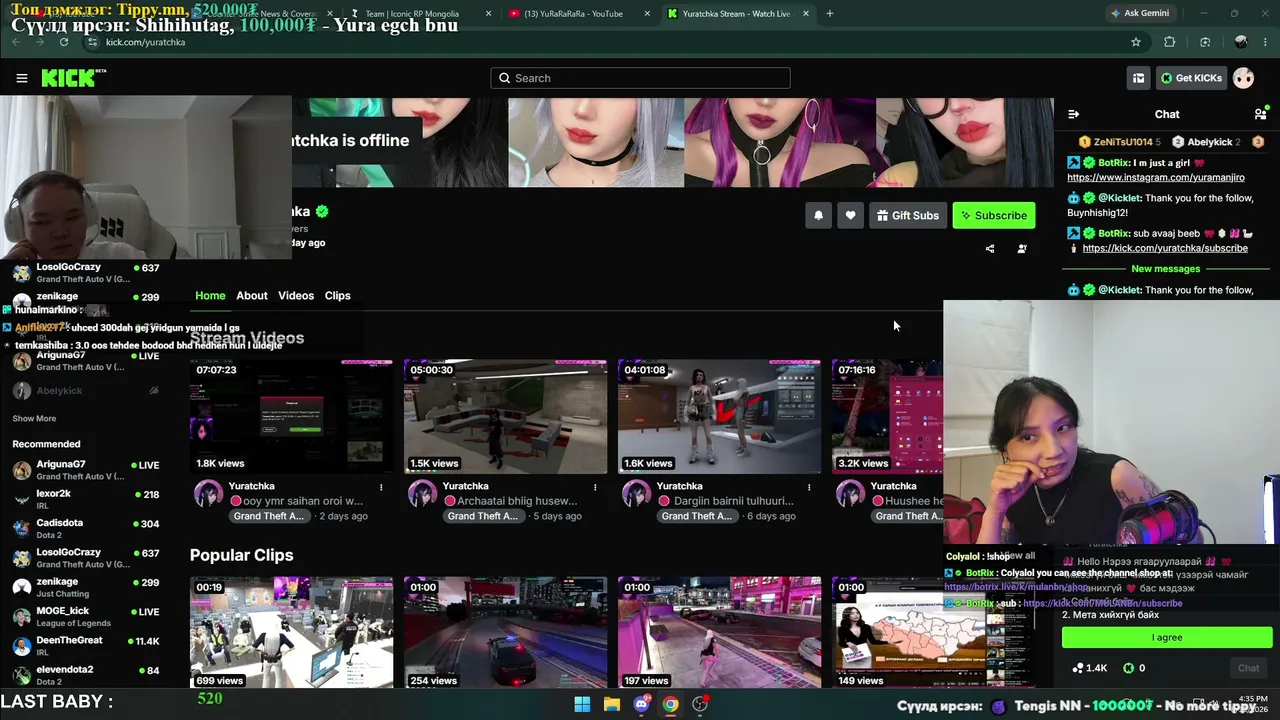The height and width of the screenshot is (720, 1280).
Task: Play the popular clip with 254 views
Action: pyautogui.click(x=505, y=632)
